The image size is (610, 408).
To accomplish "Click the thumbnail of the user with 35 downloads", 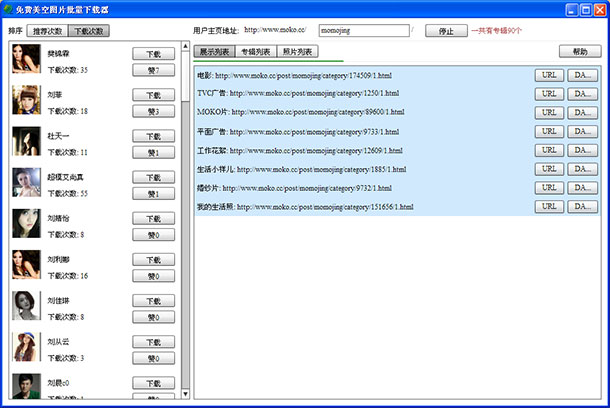I will [x=26, y=59].
